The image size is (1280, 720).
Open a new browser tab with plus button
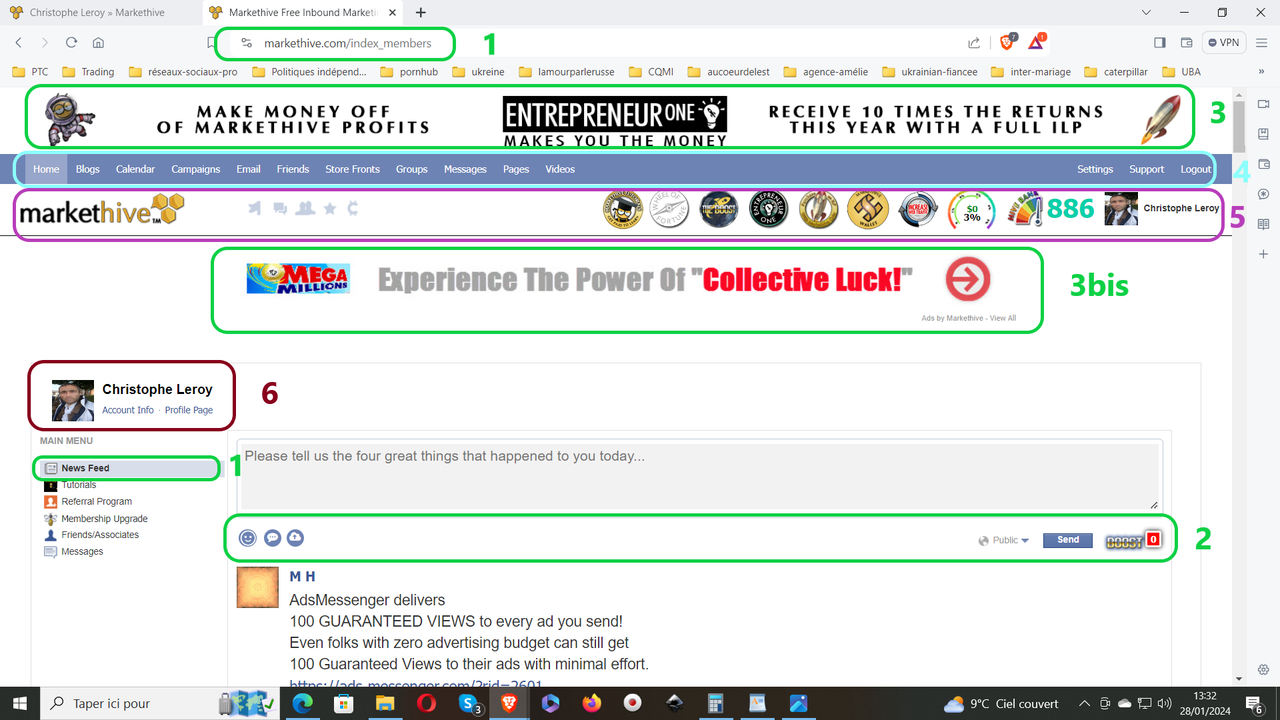click(x=421, y=13)
